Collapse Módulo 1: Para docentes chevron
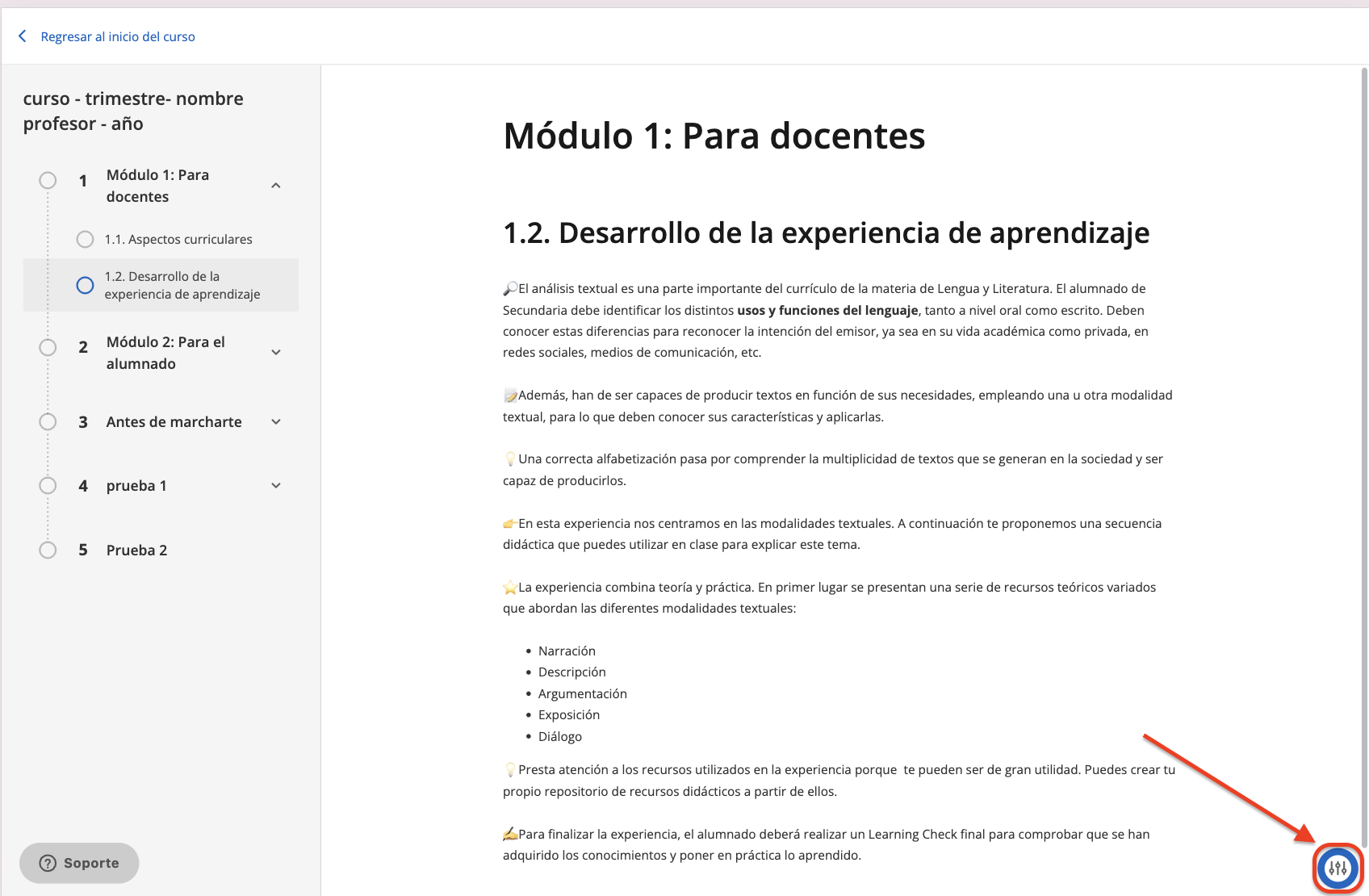 (276, 186)
